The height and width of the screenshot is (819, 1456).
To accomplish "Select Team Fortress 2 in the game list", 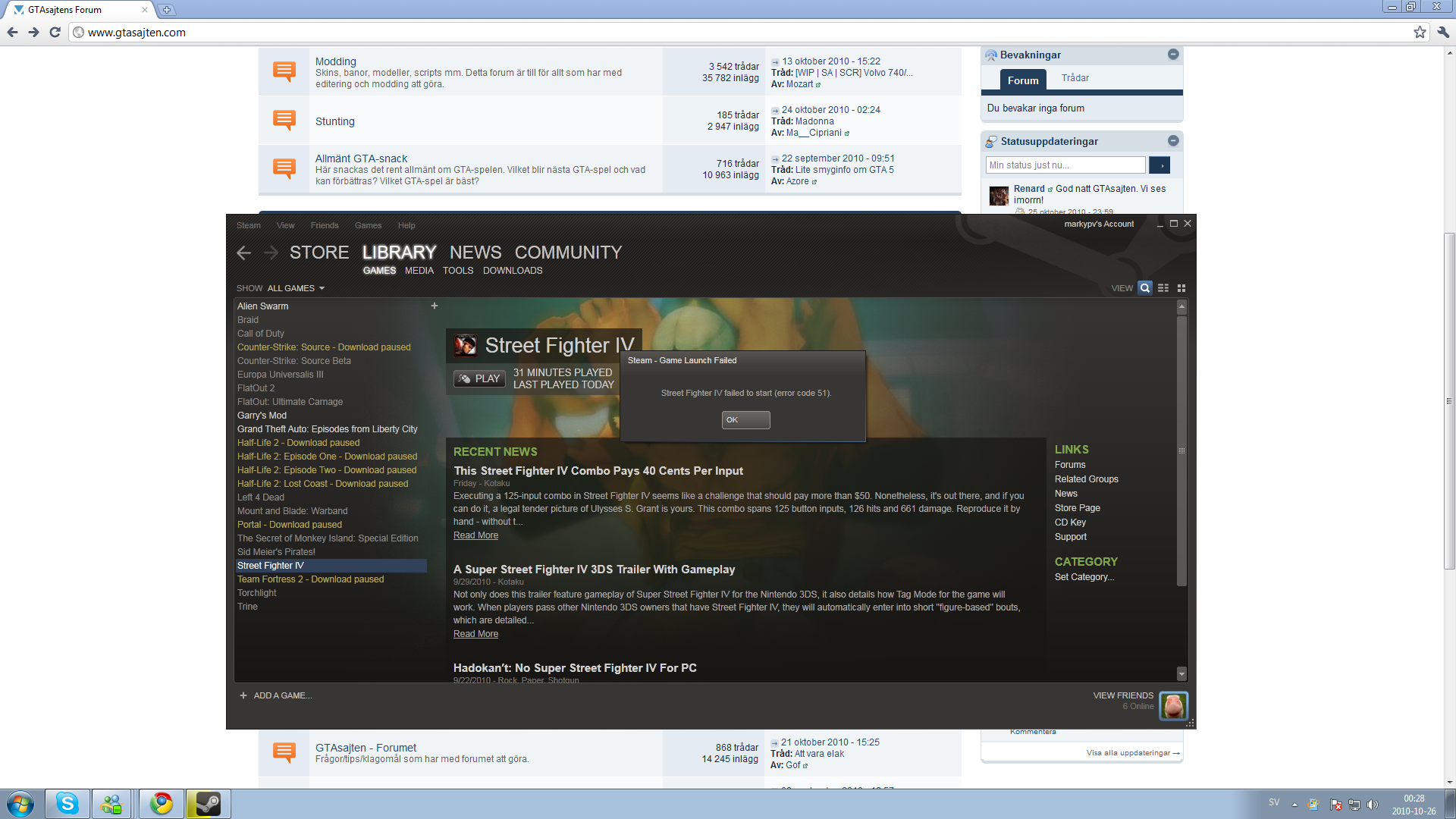I will (x=310, y=579).
